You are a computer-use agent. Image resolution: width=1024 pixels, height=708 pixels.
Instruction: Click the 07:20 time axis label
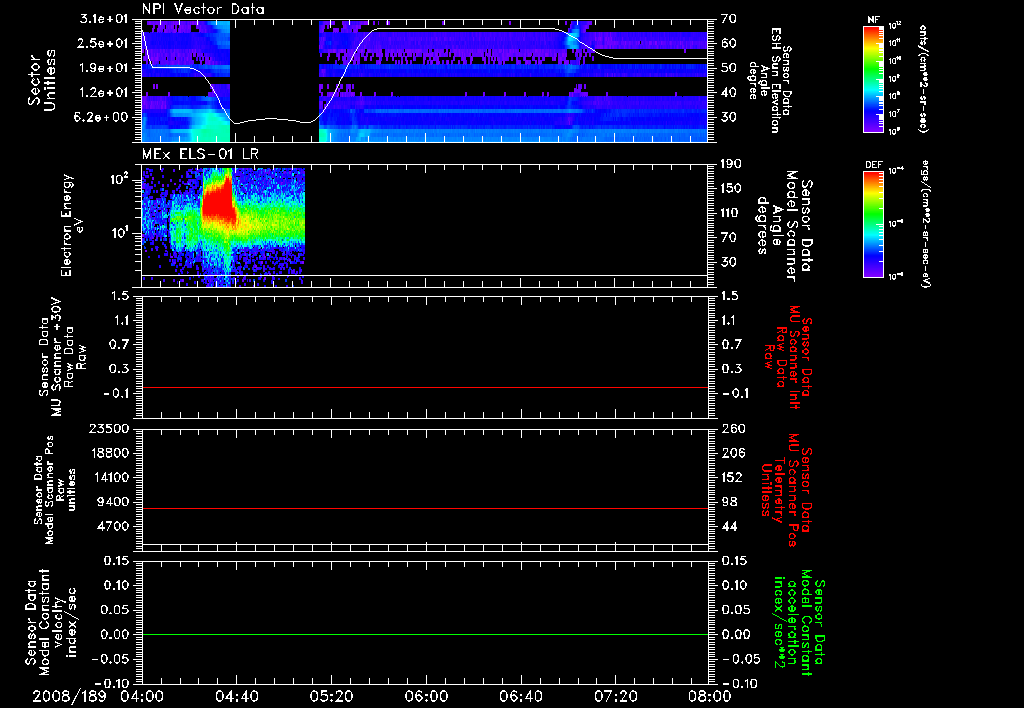pyautogui.click(x=615, y=696)
